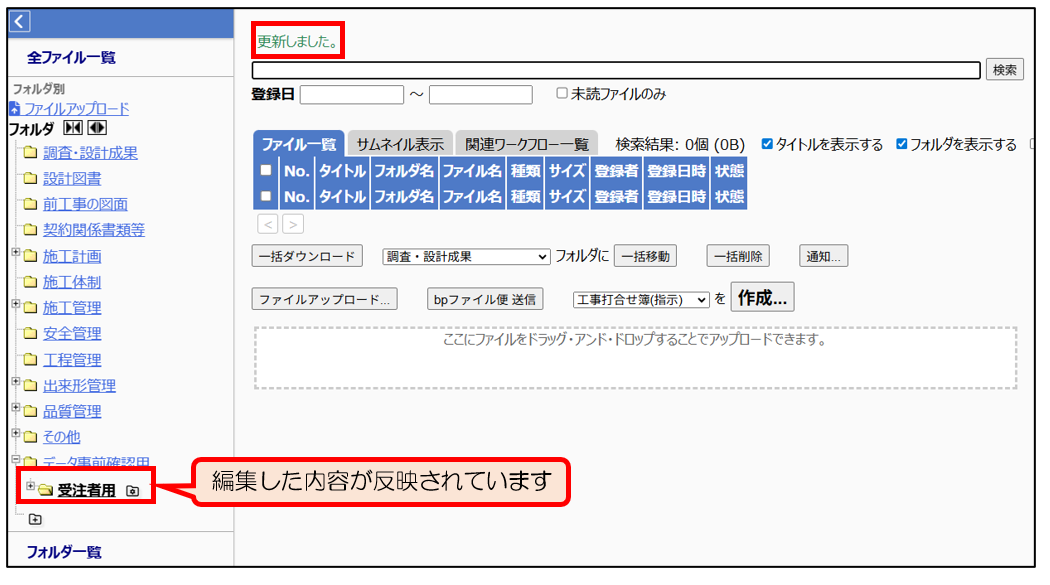Uncheck タイトルを表示する checkbox
Screen dimensions: 1050x585
767,144
